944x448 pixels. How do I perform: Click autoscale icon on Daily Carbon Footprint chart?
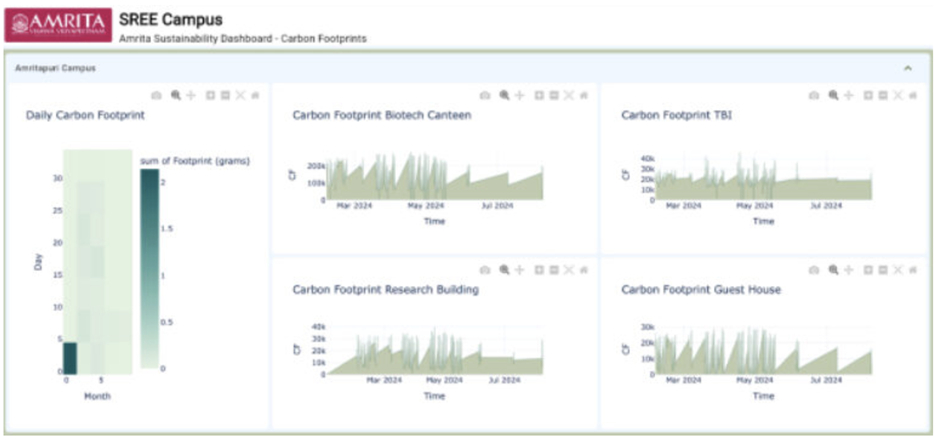tap(240, 95)
